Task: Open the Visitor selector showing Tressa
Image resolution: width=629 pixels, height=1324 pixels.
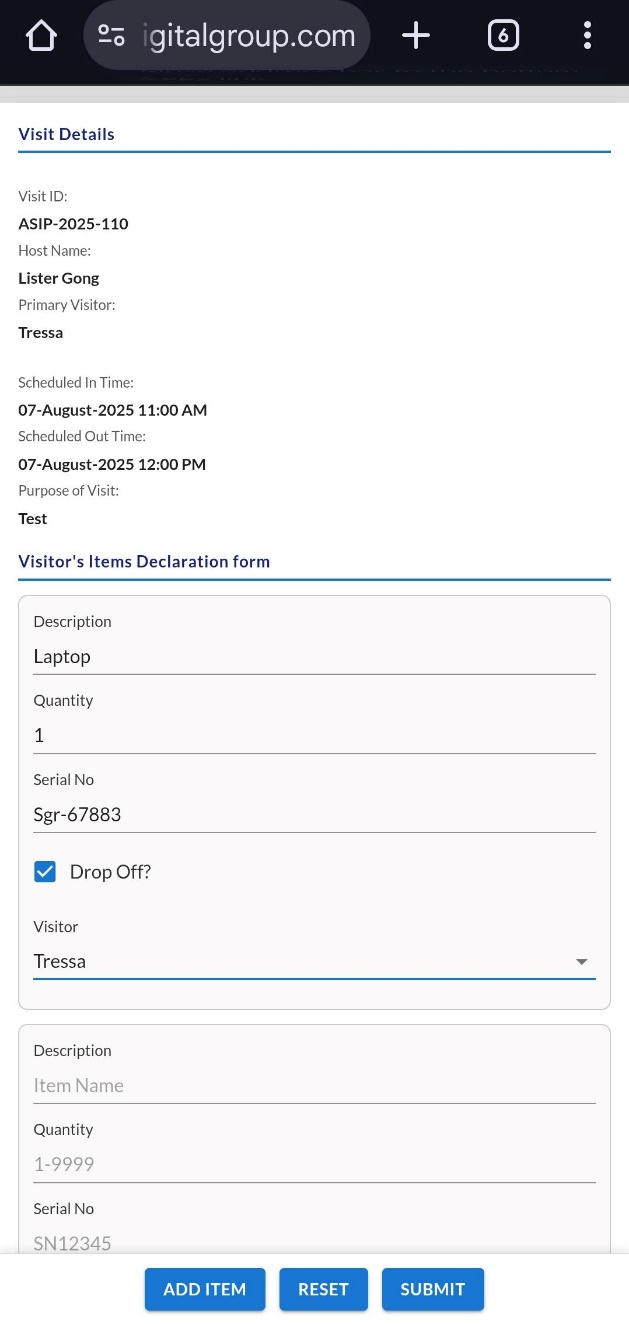Action: click(x=314, y=962)
